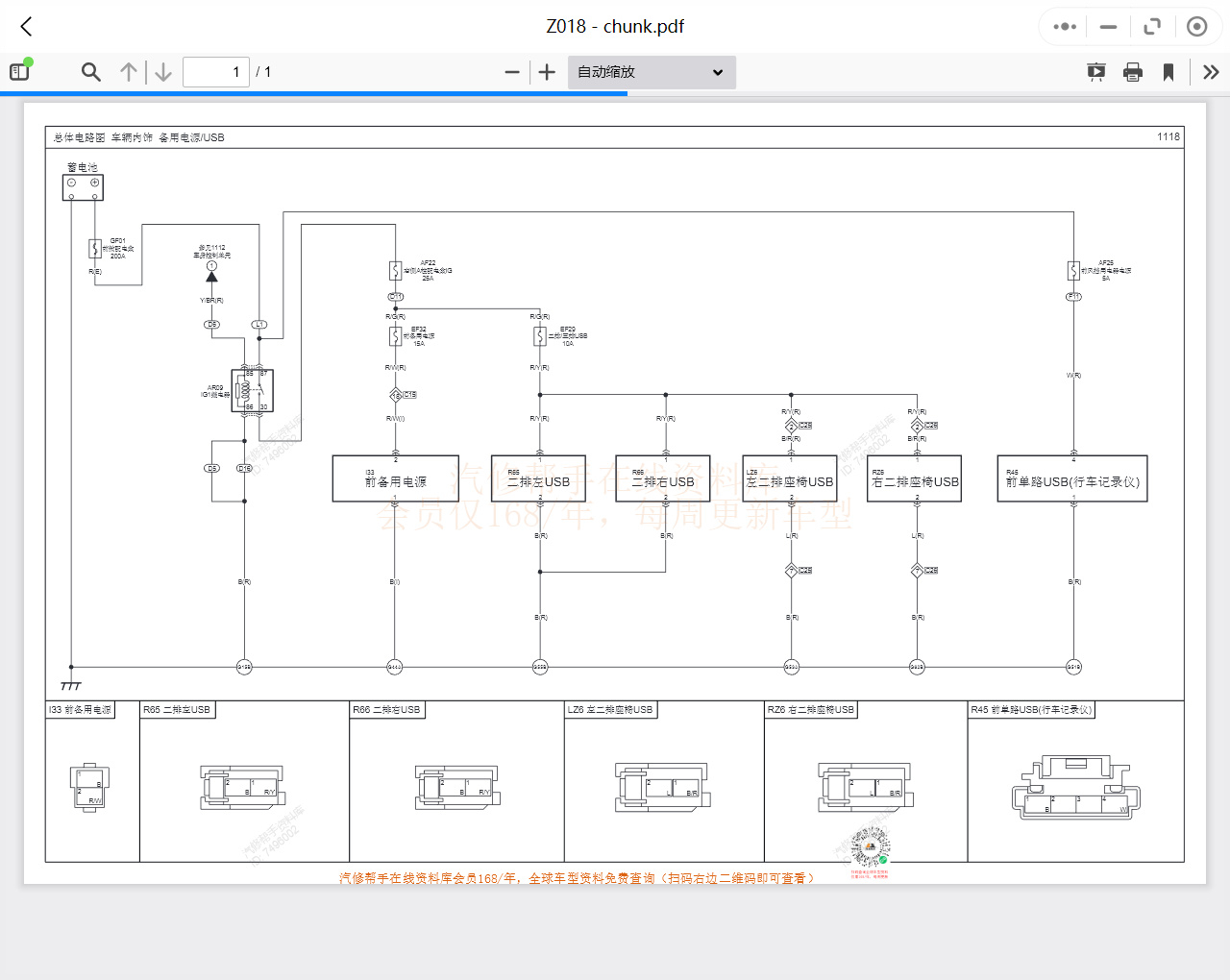The image size is (1230, 980).
Task: Expand the additional tools chevron menu
Action: coord(1211,72)
